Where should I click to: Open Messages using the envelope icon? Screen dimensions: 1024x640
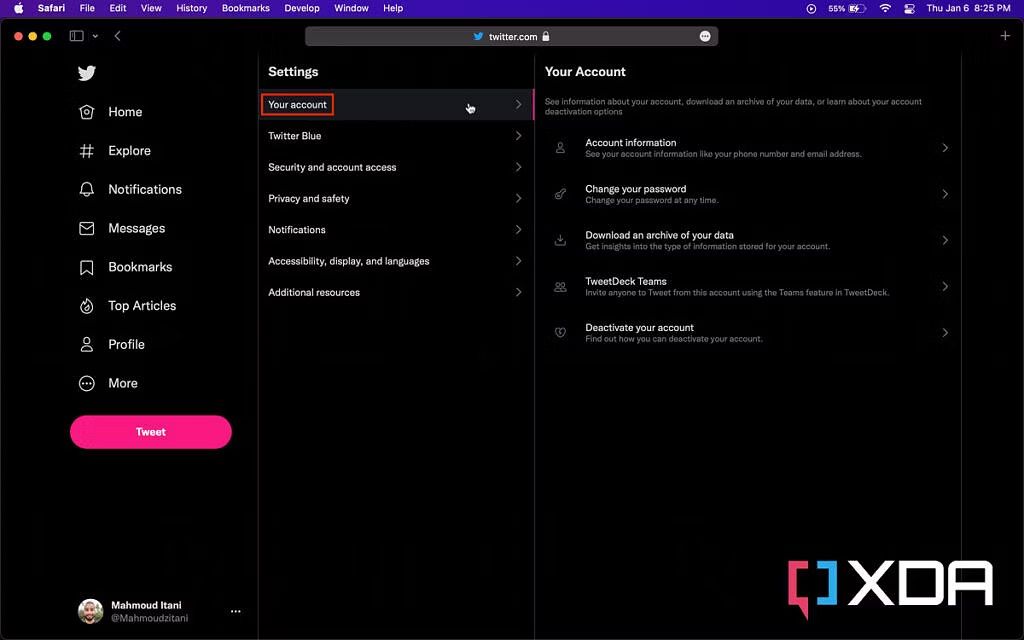[x=87, y=228]
